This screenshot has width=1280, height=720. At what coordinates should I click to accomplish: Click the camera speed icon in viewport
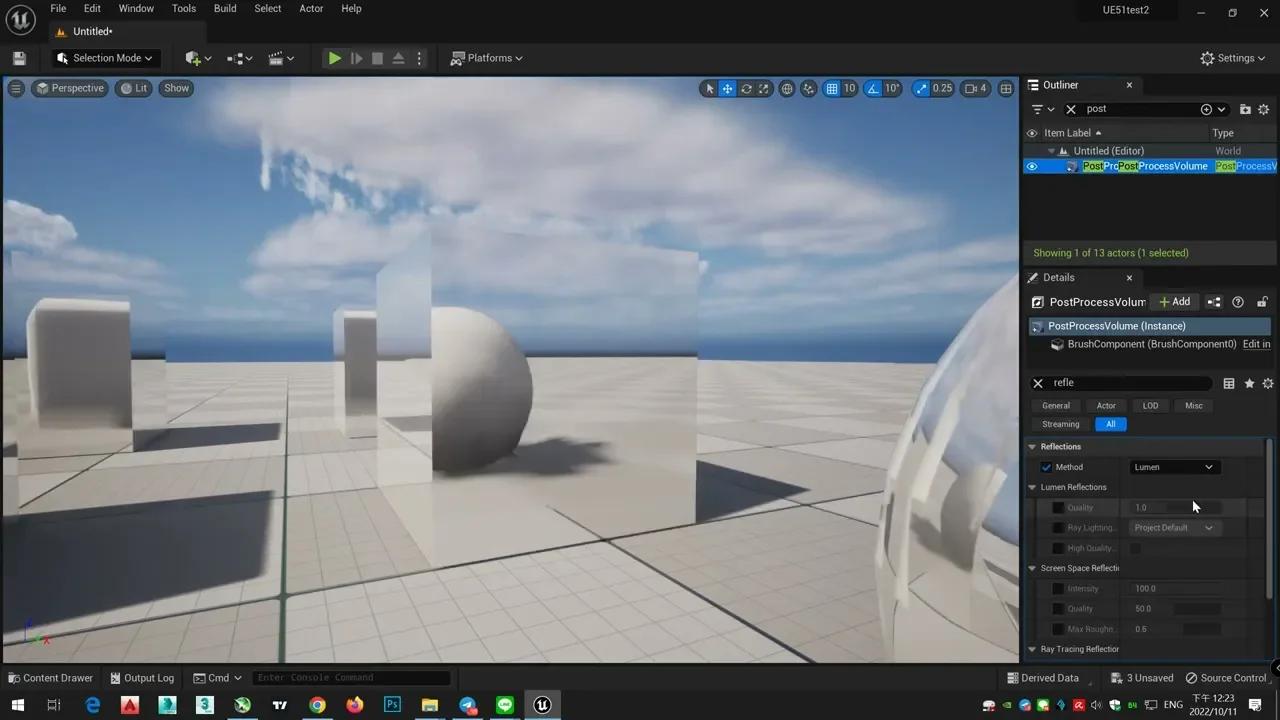pos(972,88)
